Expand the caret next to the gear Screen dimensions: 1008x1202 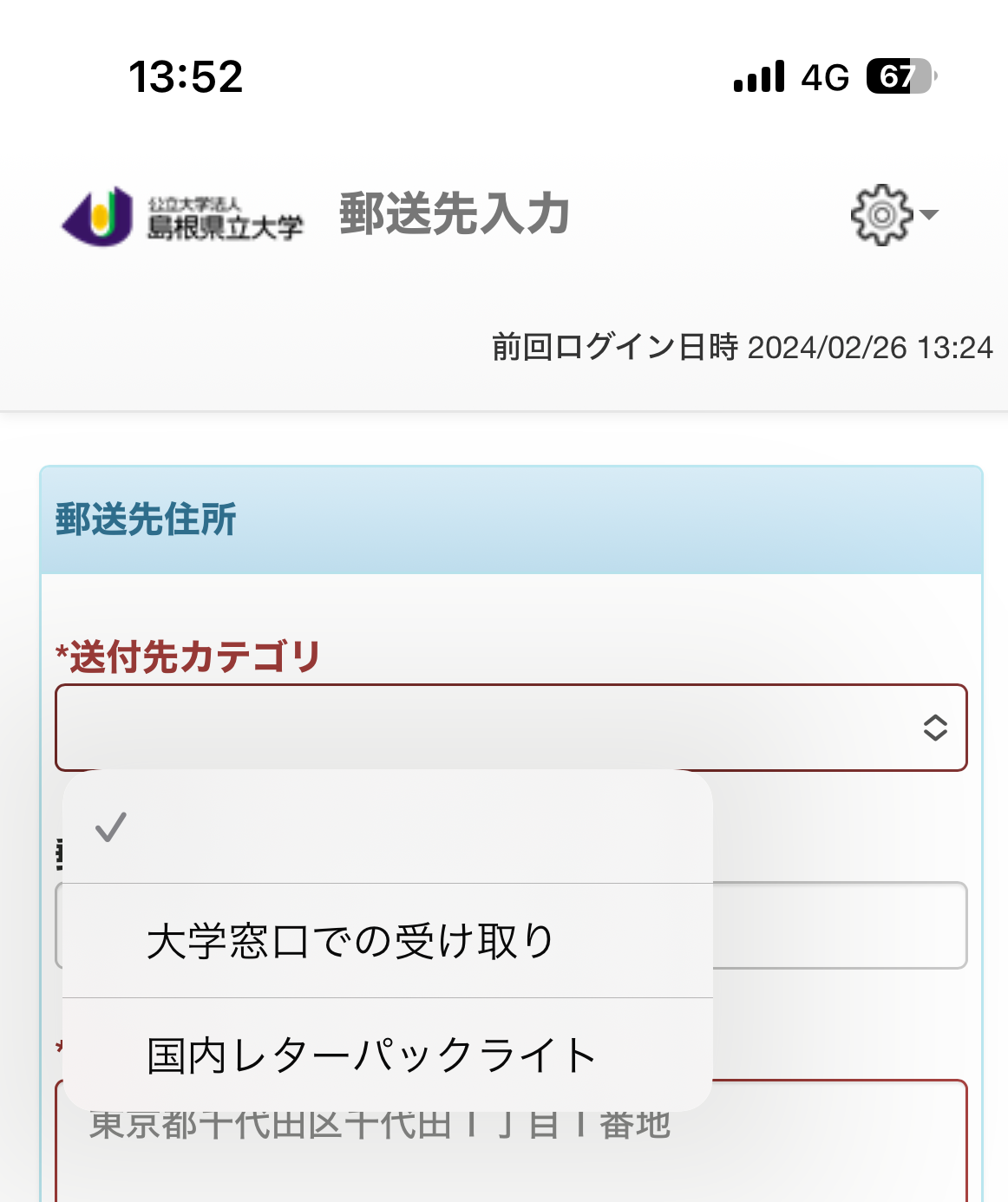tap(929, 214)
